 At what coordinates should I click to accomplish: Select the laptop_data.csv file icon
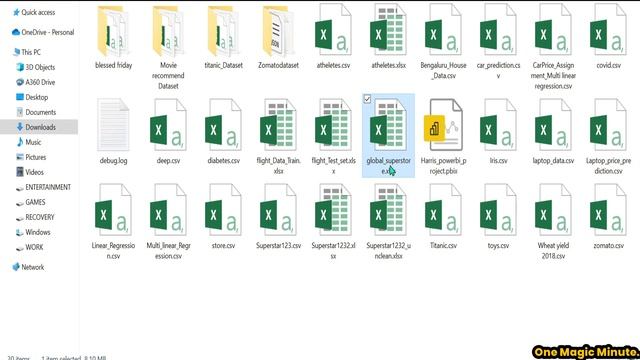coord(553,124)
